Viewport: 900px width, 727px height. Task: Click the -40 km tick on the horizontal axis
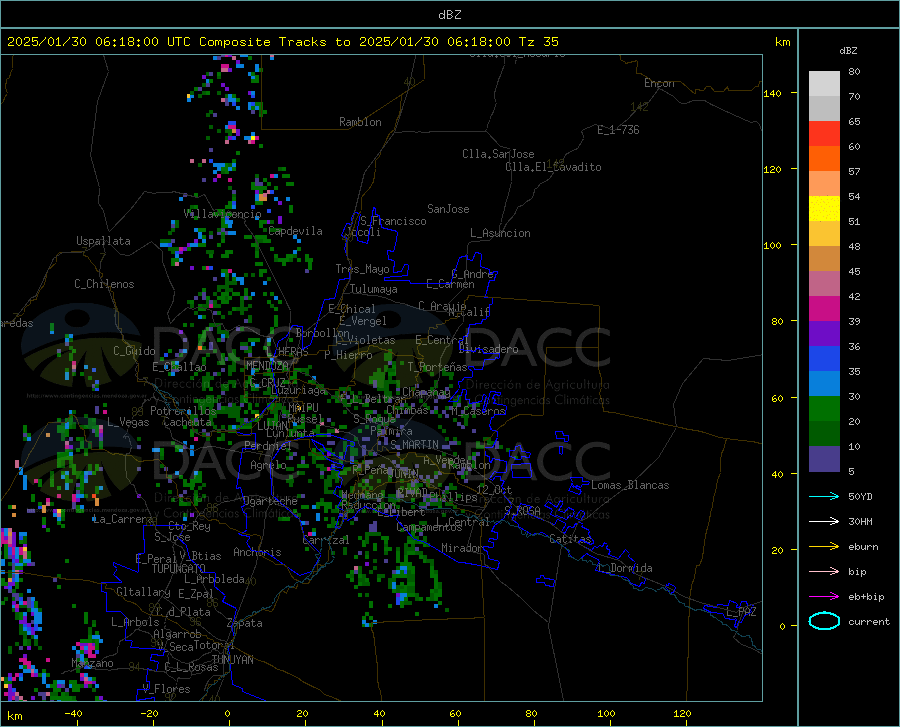click(73, 713)
